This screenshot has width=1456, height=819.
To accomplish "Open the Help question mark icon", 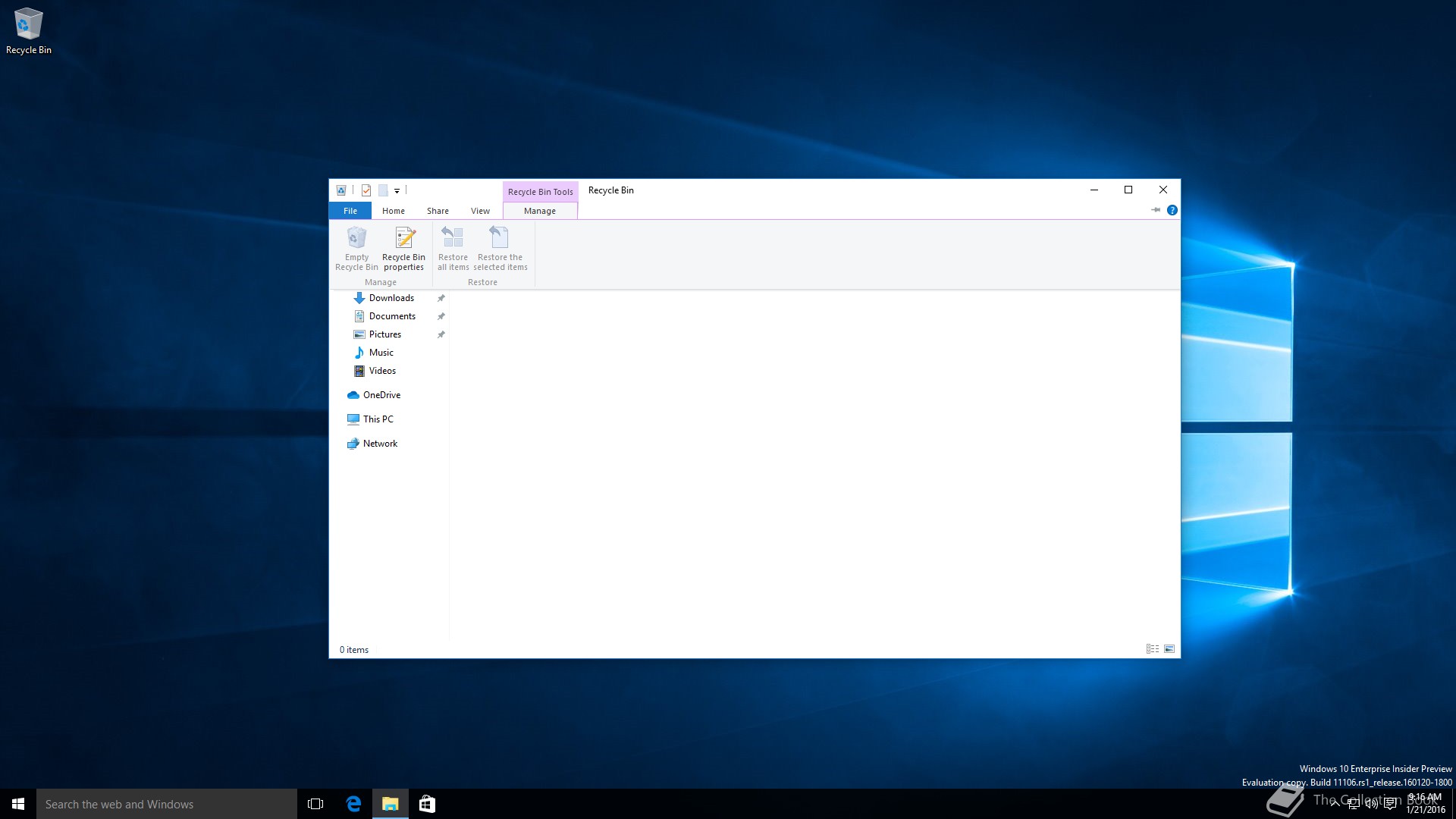I will (x=1172, y=210).
